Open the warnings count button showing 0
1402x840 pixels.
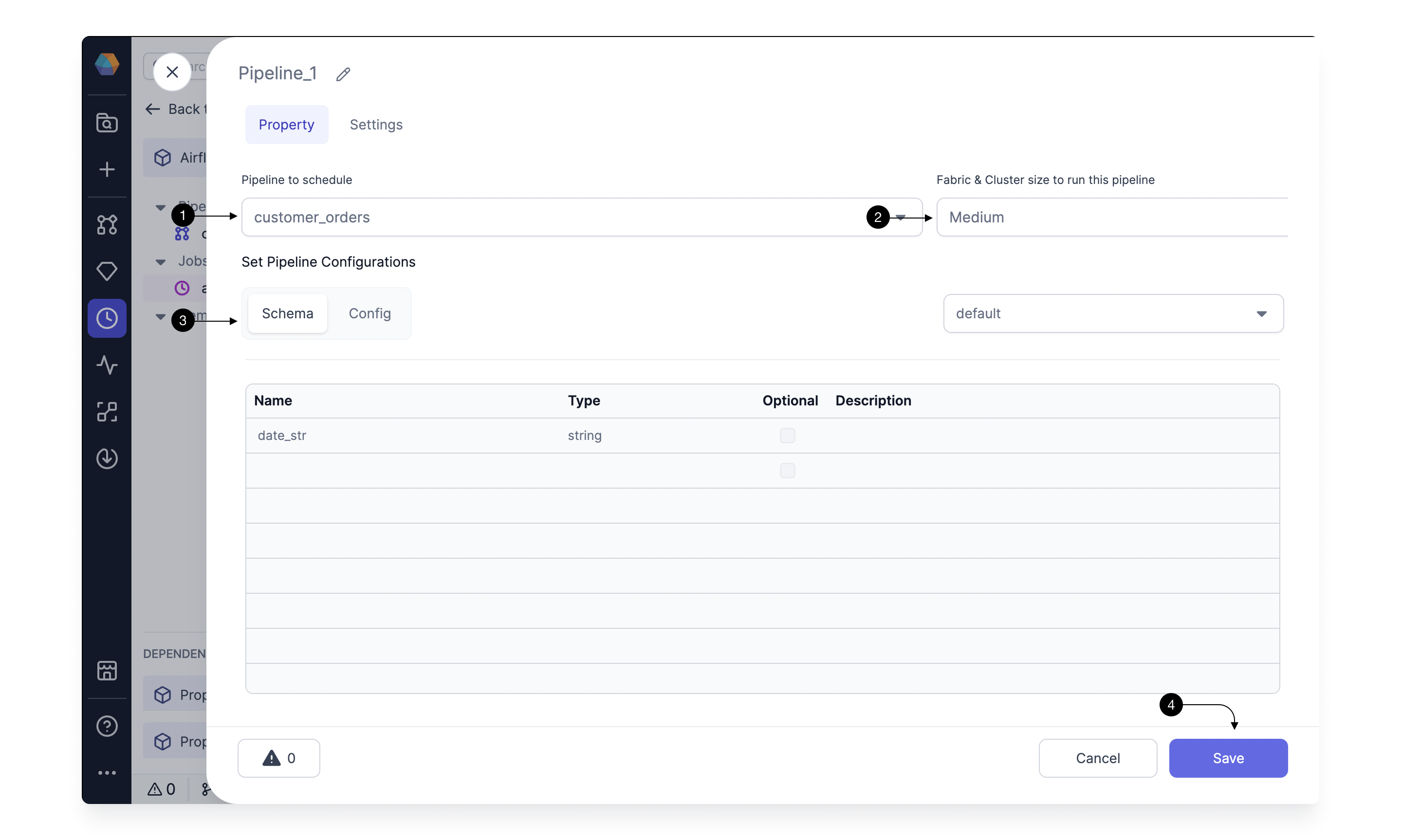pos(278,758)
